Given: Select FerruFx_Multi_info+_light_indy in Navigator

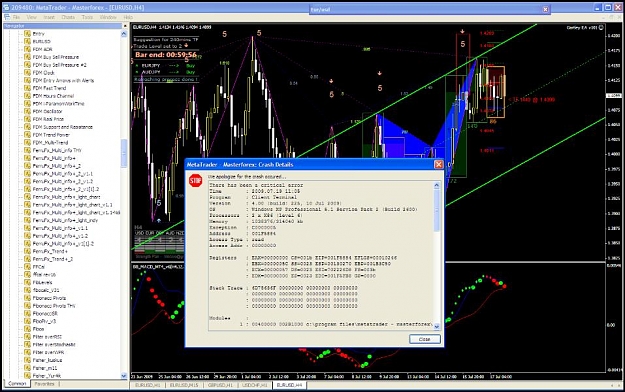Looking at the screenshot, I should (x=65, y=221).
